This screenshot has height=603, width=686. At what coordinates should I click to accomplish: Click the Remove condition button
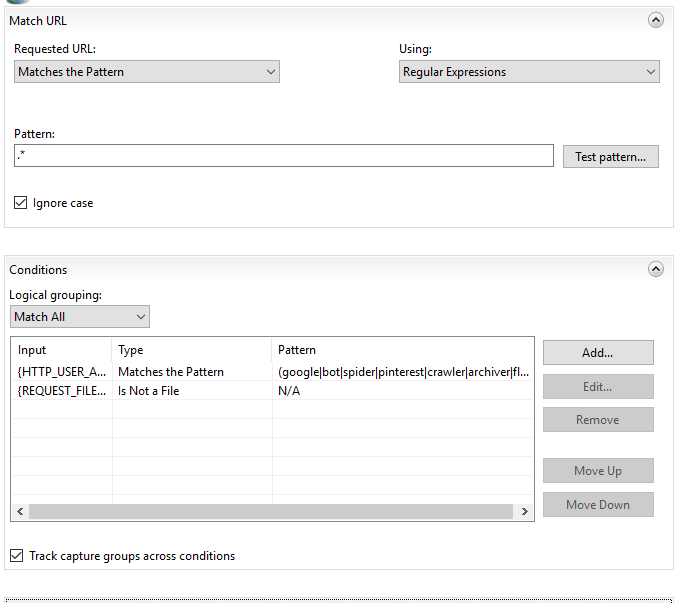tap(597, 420)
